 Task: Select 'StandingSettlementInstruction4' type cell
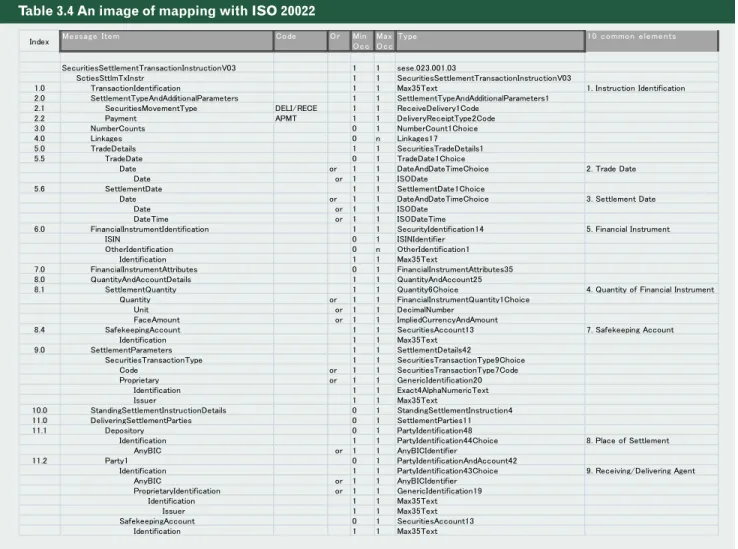point(455,411)
